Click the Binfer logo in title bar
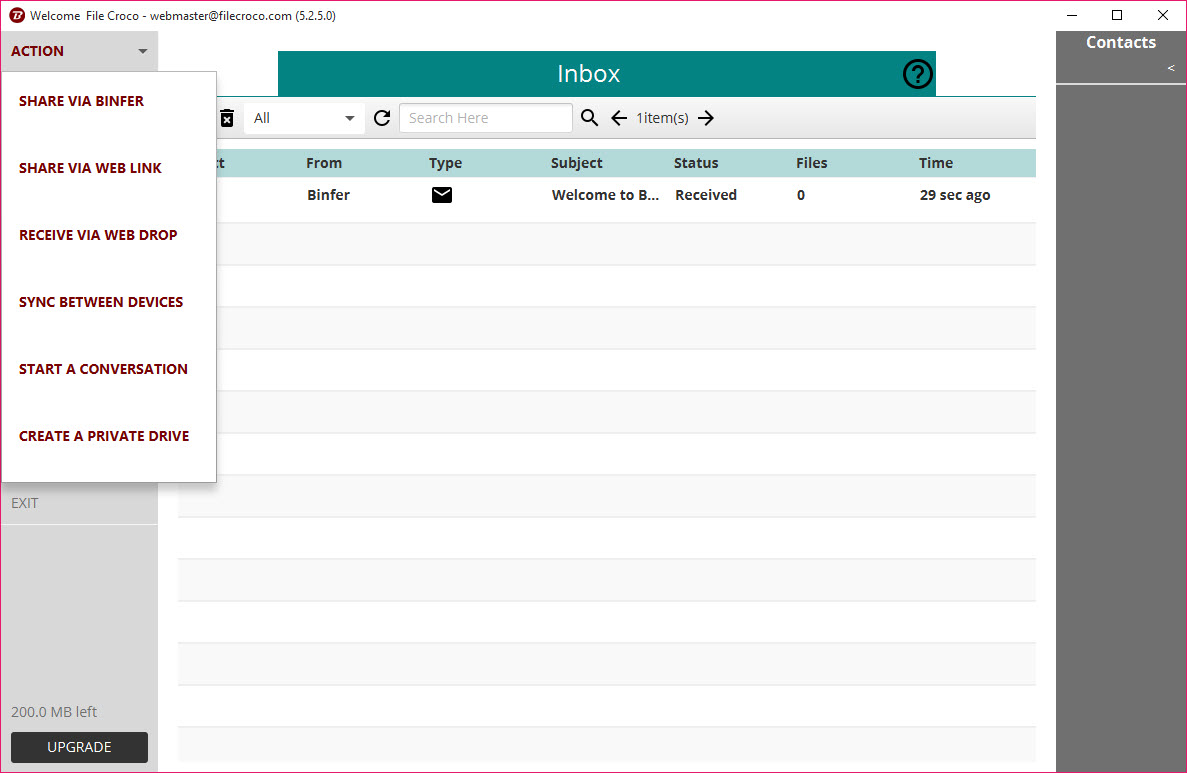 (x=17, y=15)
